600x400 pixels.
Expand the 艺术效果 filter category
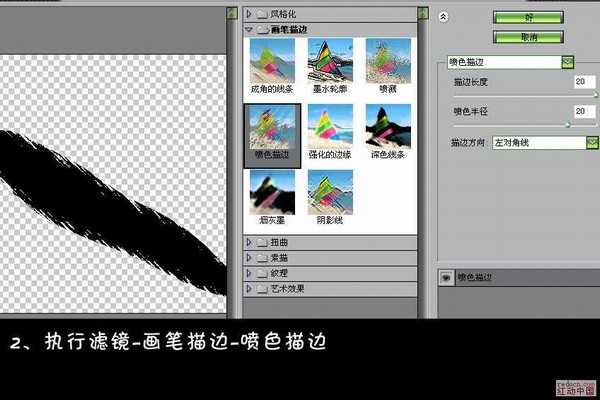click(249, 288)
